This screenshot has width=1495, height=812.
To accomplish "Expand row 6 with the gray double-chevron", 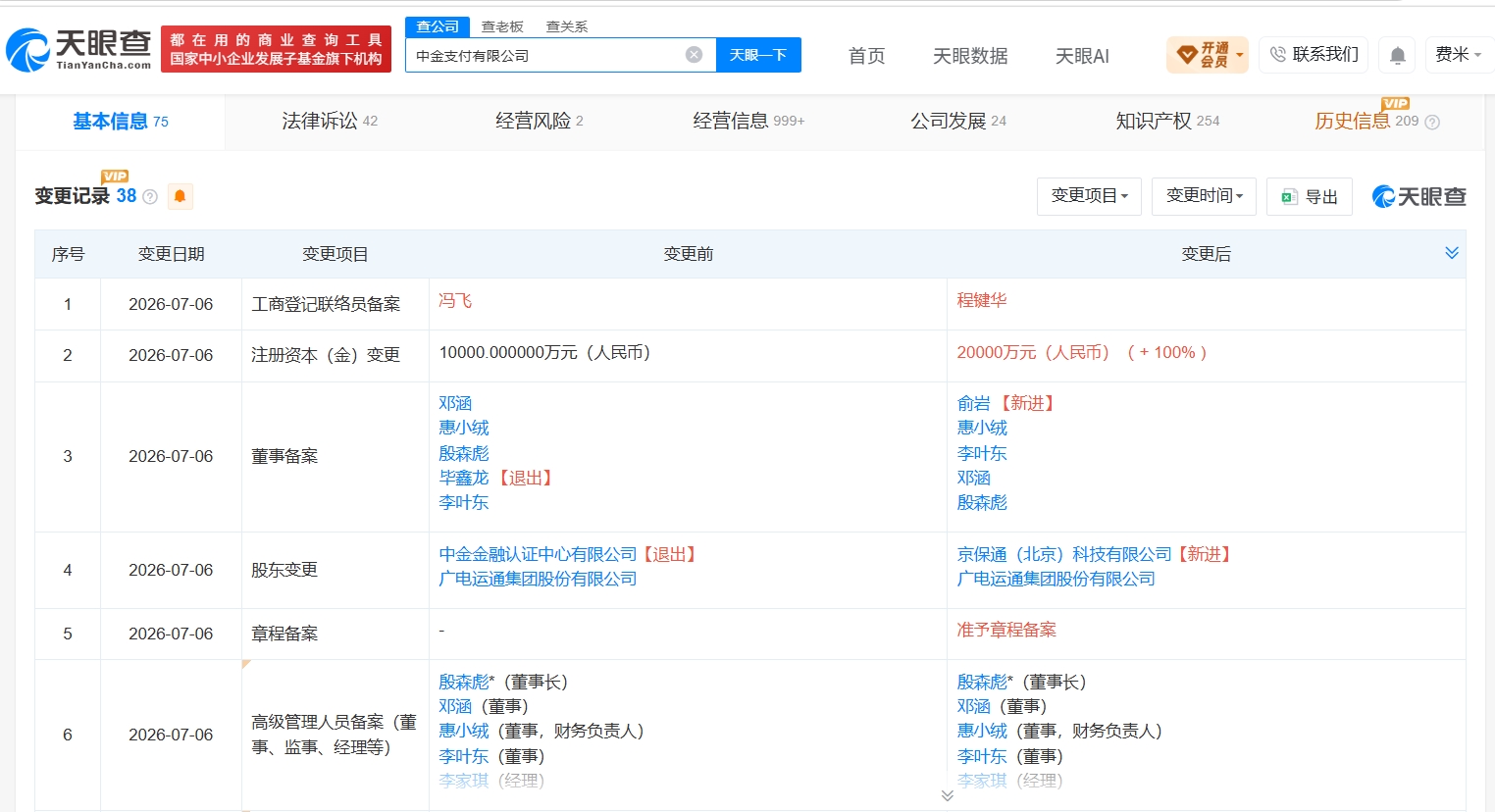I will click(x=947, y=795).
